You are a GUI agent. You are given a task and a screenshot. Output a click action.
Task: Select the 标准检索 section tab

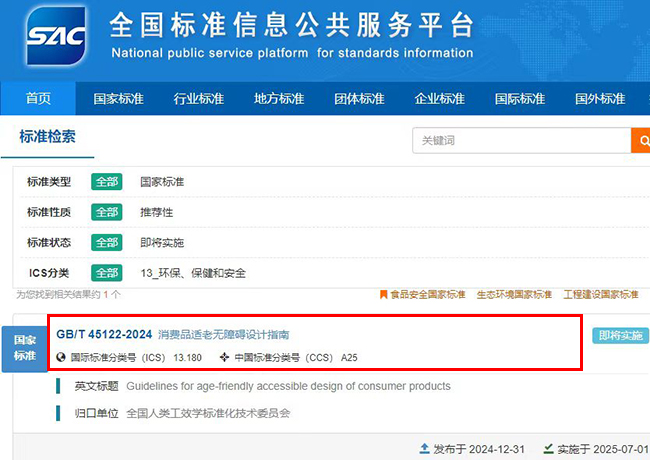click(x=48, y=136)
